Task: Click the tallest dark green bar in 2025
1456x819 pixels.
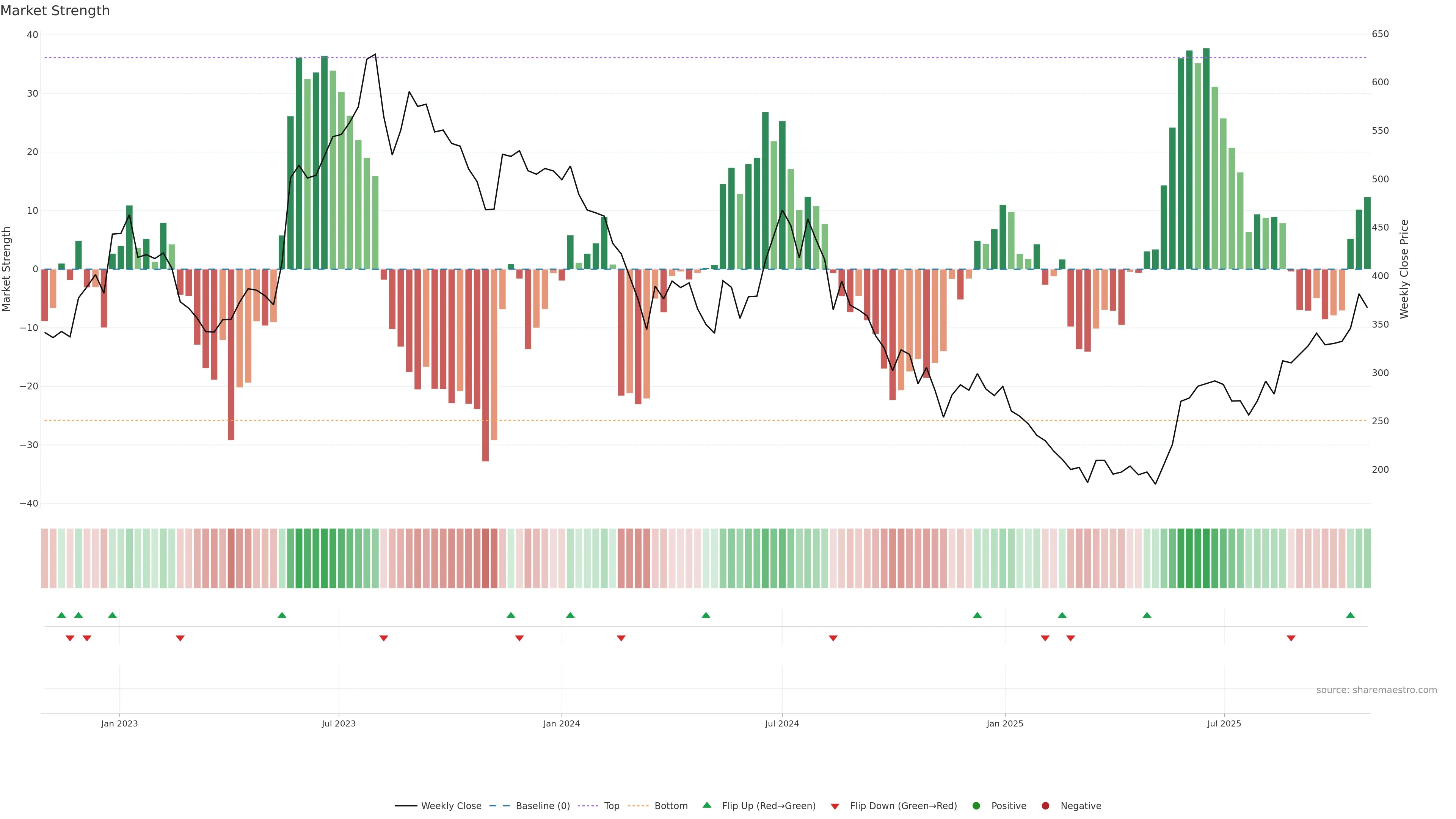Action: [x=1206, y=158]
